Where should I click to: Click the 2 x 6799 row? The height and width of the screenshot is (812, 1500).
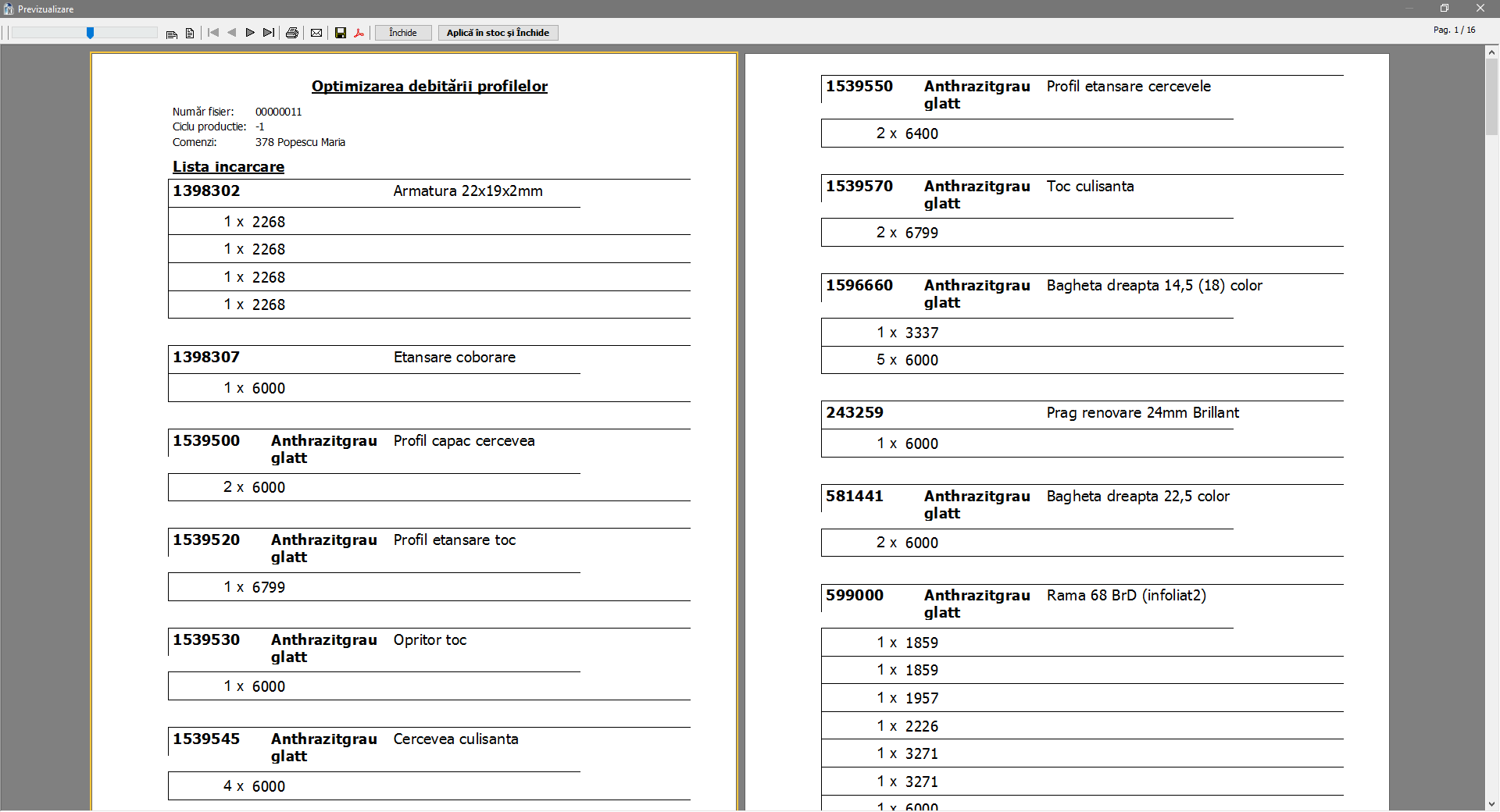1082,233
